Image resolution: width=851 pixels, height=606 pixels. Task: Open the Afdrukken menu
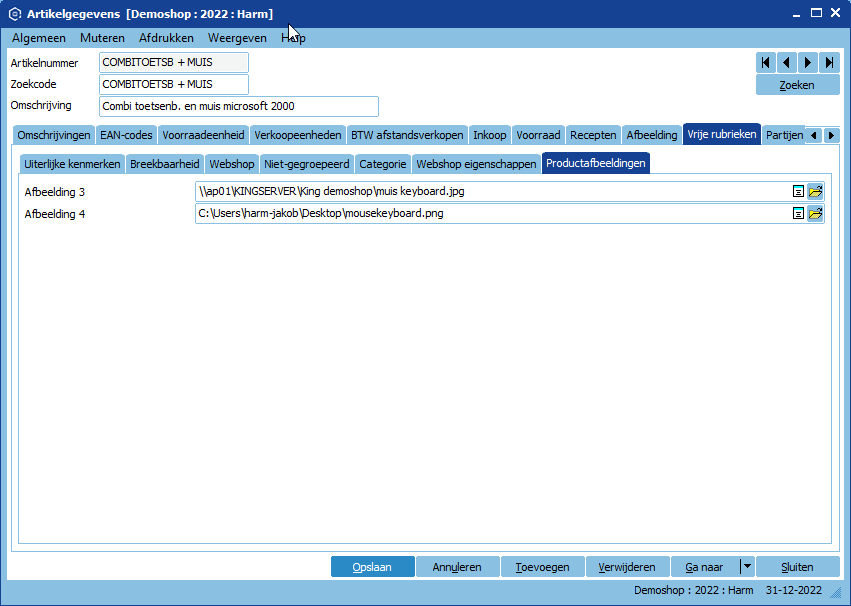point(166,38)
